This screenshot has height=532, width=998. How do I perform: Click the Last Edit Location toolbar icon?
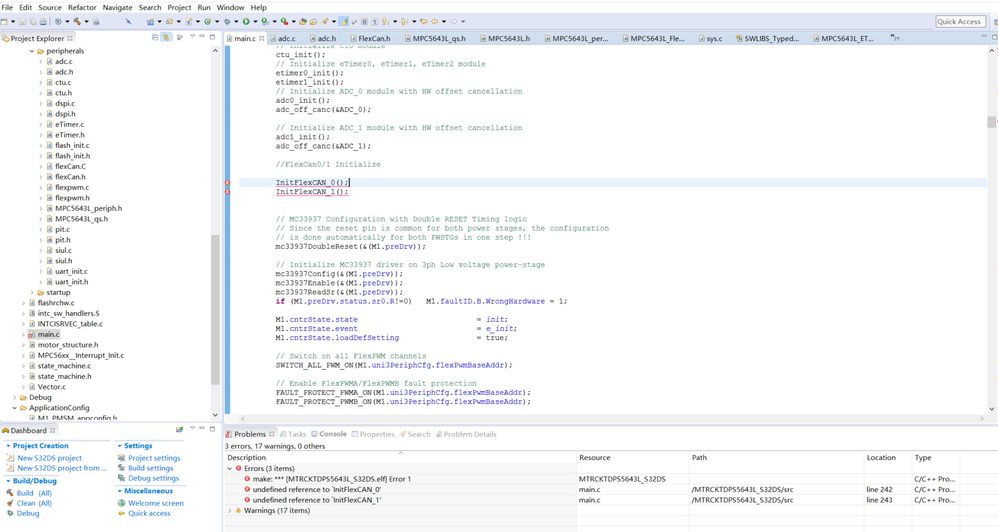coord(423,22)
